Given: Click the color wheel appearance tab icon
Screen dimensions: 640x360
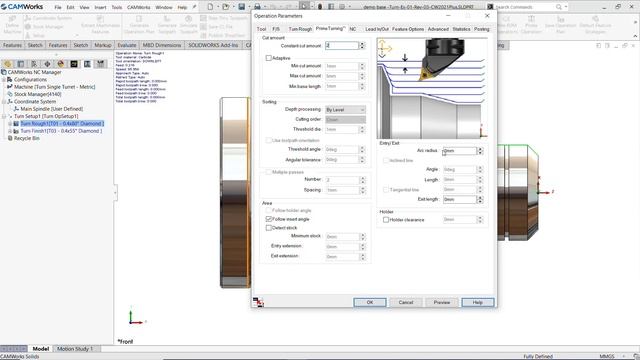Looking at the screenshot, I should point(60,64).
